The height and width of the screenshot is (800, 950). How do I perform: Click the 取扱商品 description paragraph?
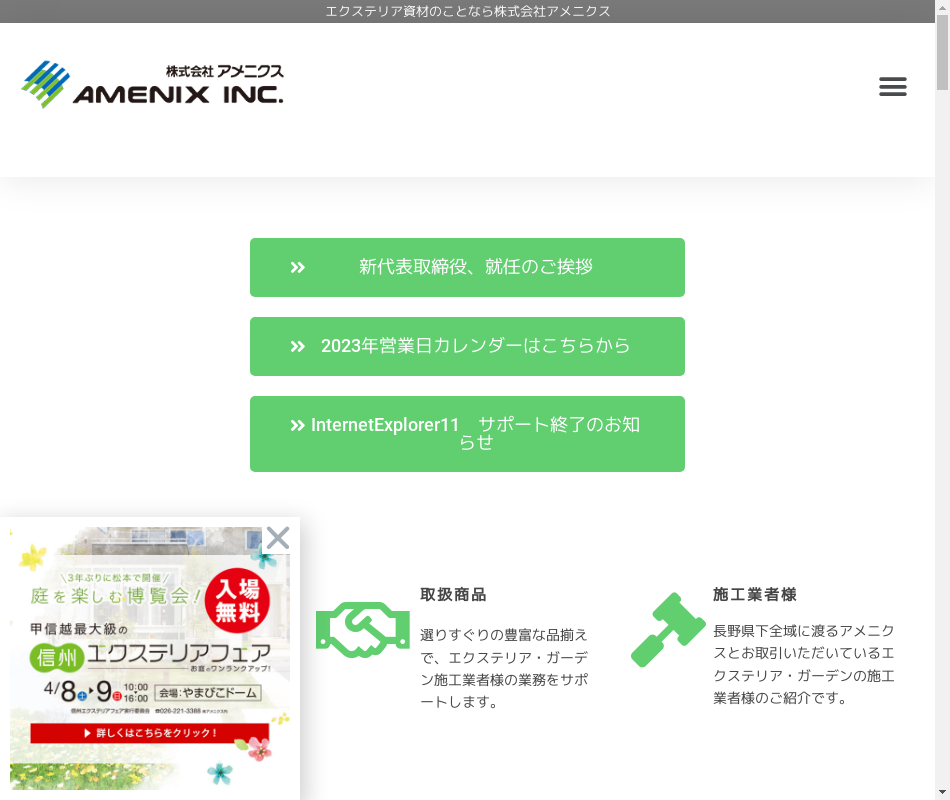tap(504, 668)
